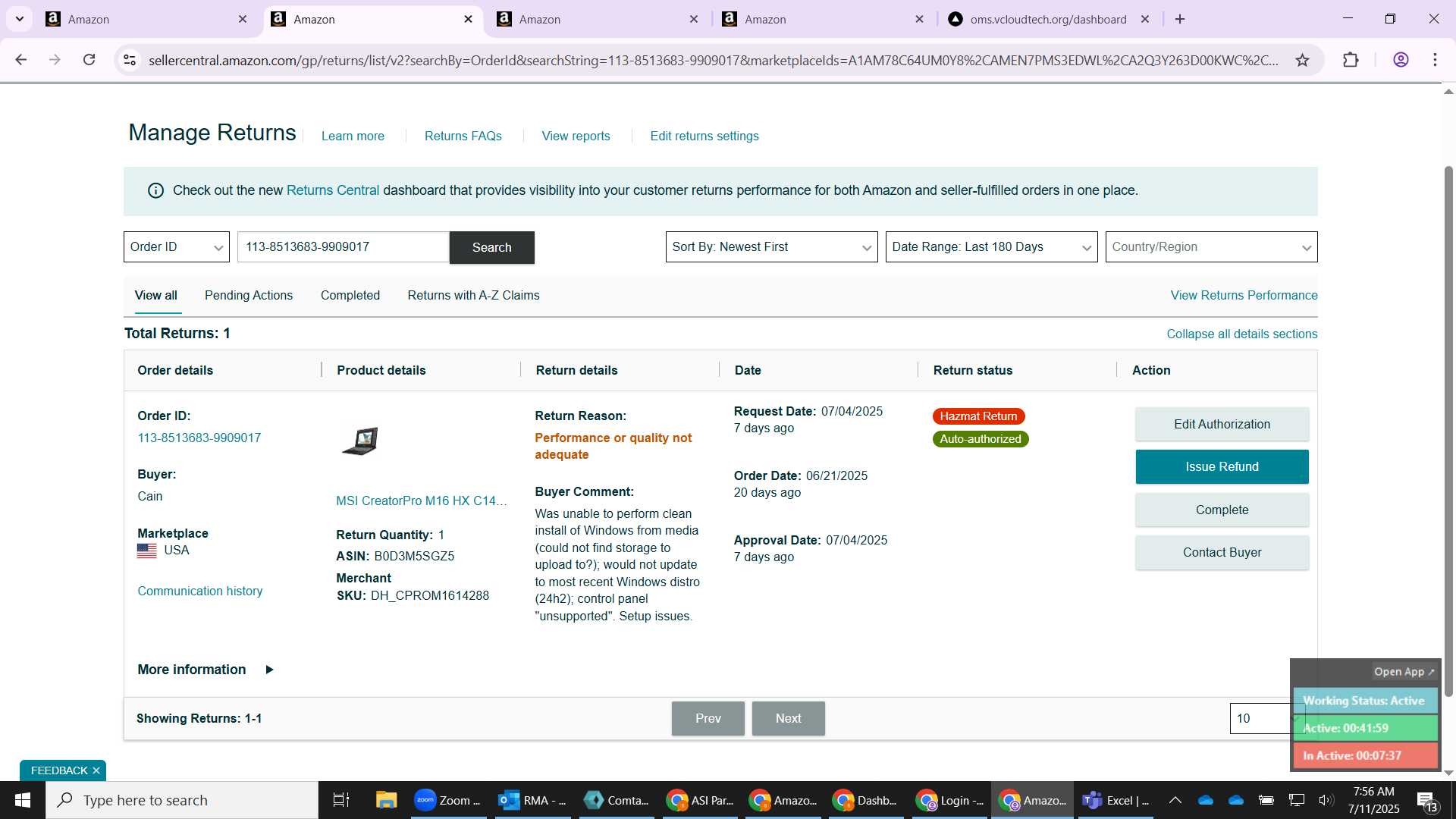
Task: Click Edit Authorization button
Action: click(x=1222, y=424)
